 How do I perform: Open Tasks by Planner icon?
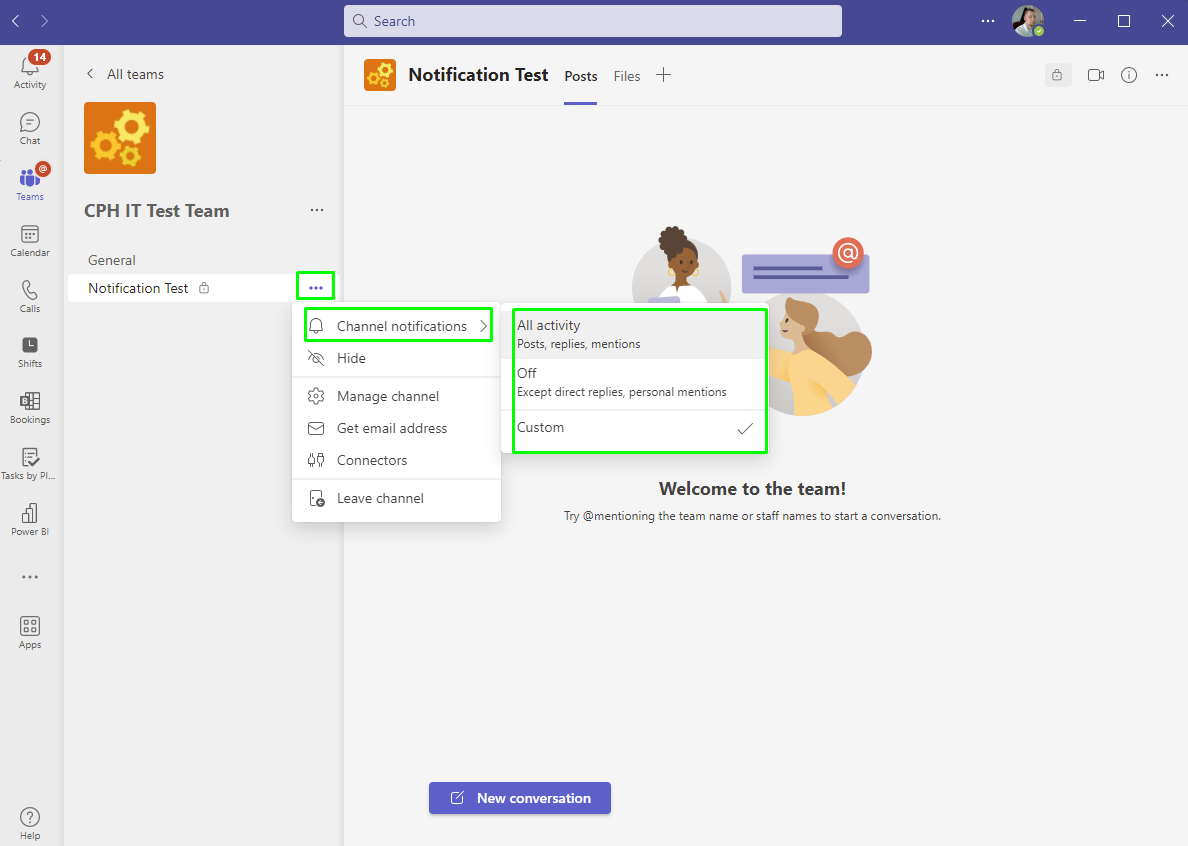(30, 464)
